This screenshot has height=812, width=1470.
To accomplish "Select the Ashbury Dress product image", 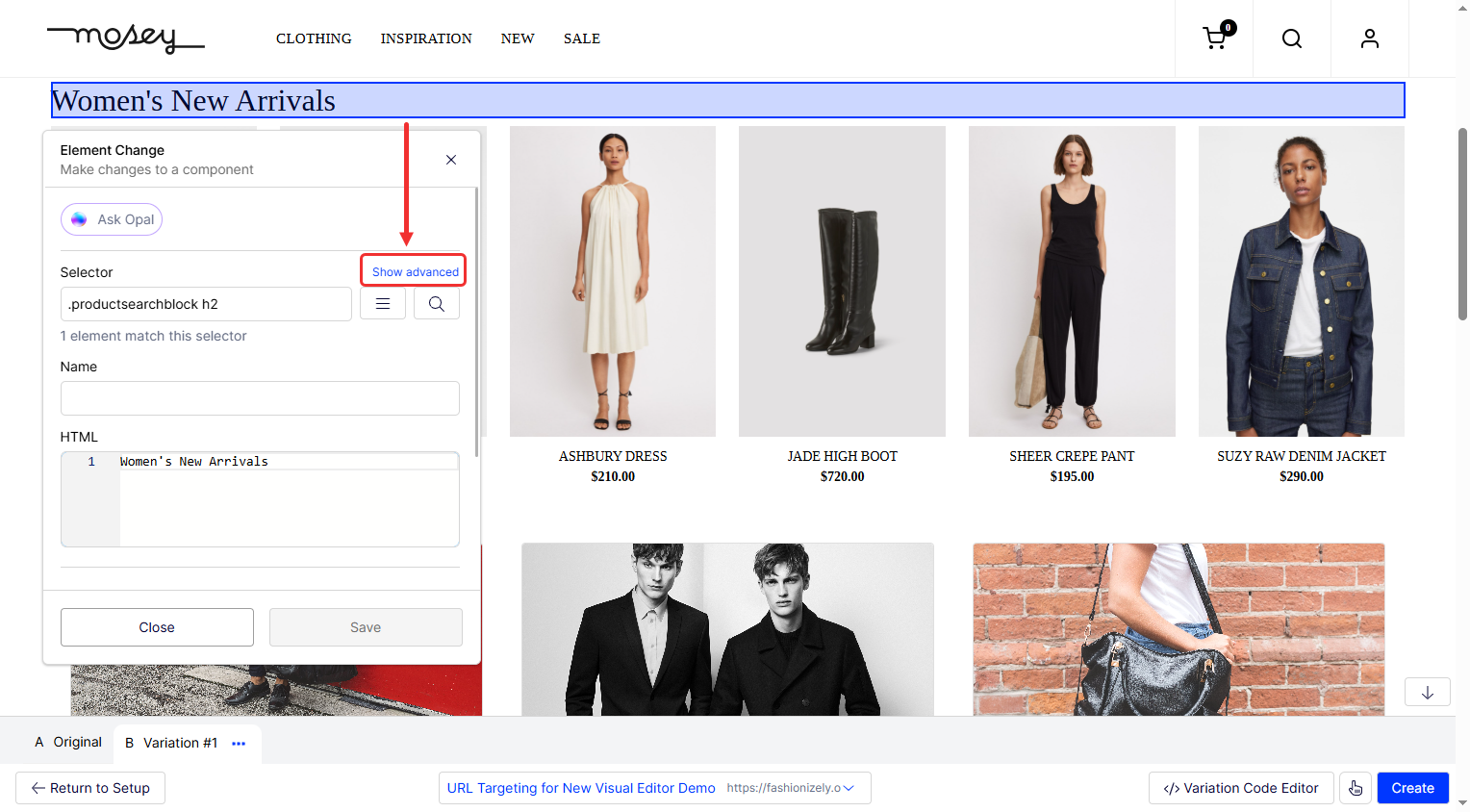I will coord(613,281).
